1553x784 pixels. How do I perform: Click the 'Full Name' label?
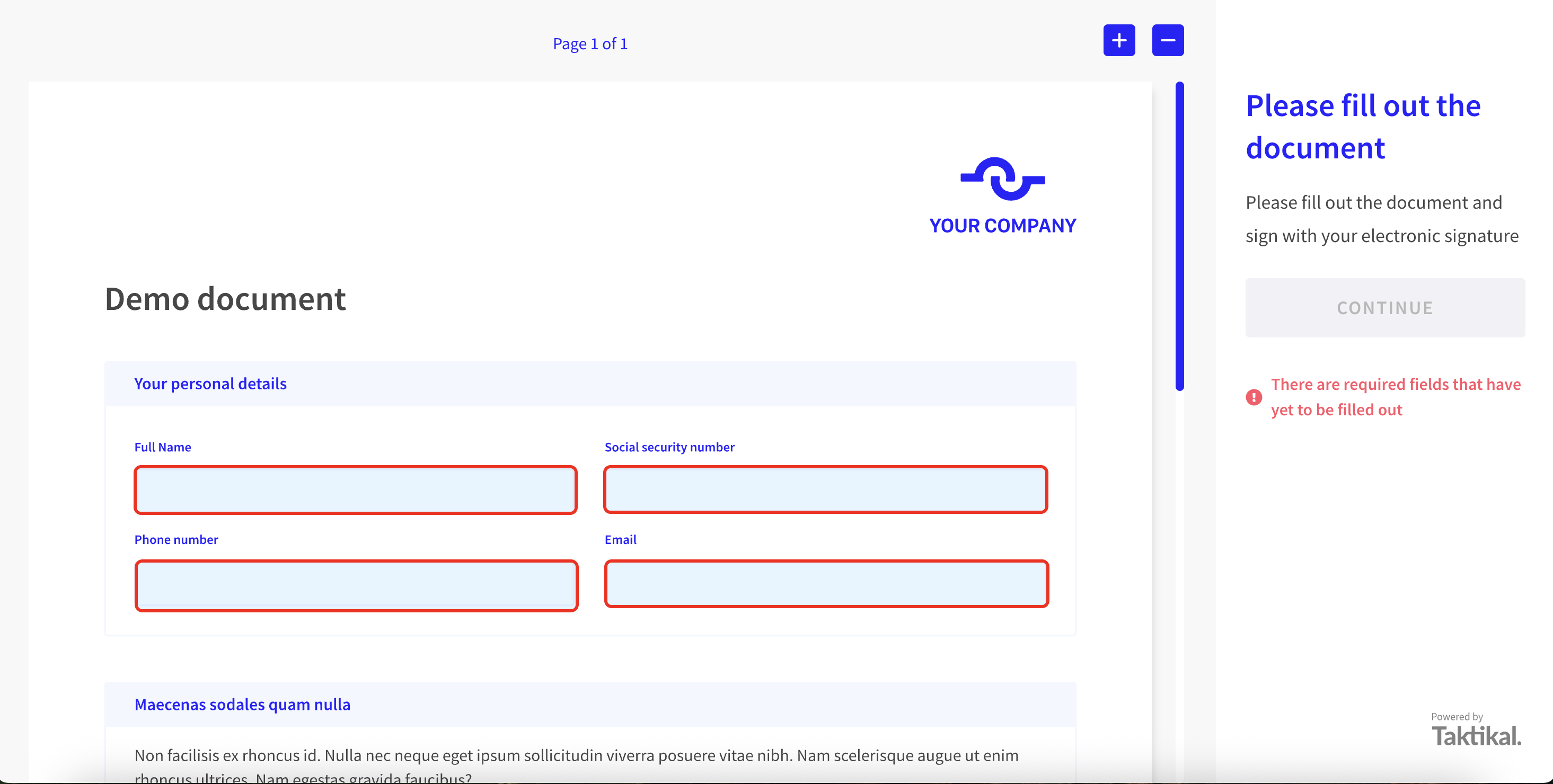coord(163,447)
